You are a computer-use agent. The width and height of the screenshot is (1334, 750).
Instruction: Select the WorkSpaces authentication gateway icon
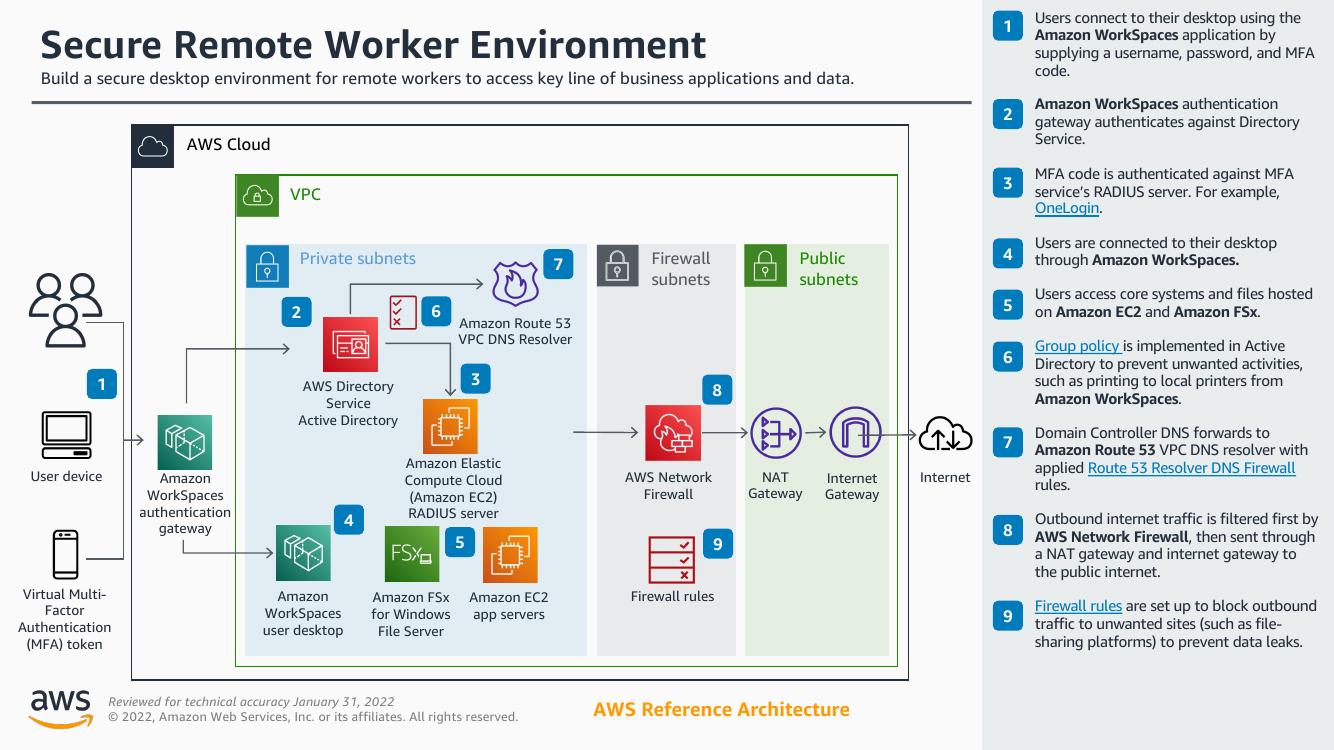pos(185,442)
